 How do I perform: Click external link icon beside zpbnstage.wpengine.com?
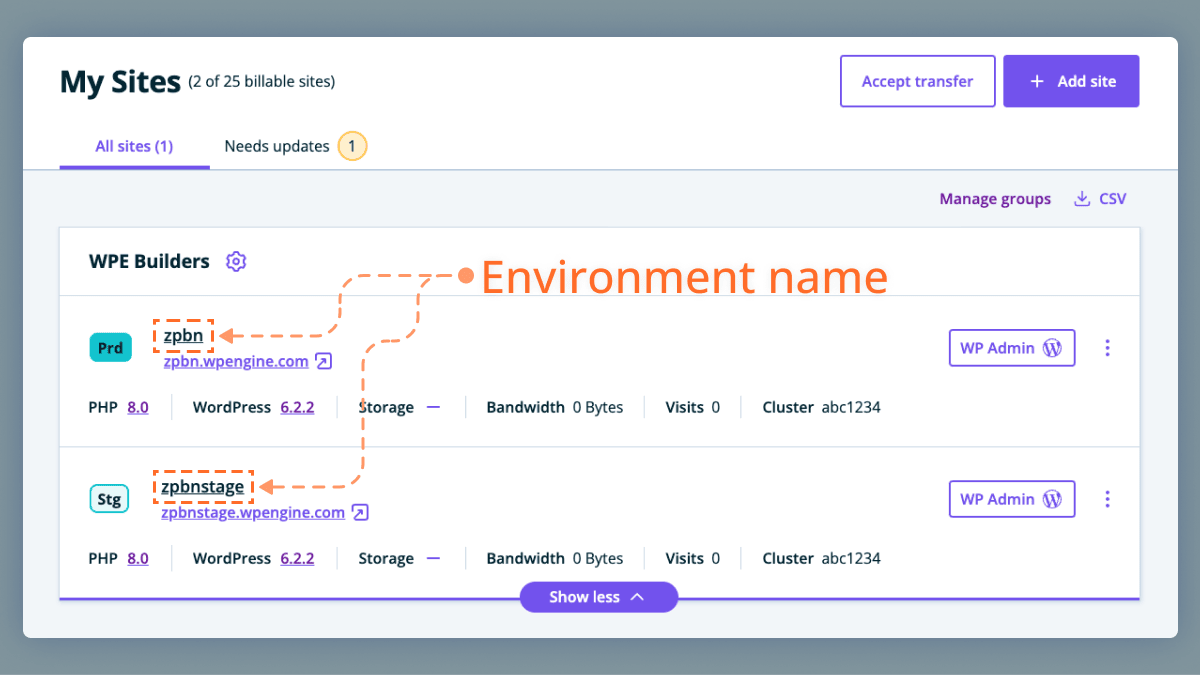coord(360,512)
